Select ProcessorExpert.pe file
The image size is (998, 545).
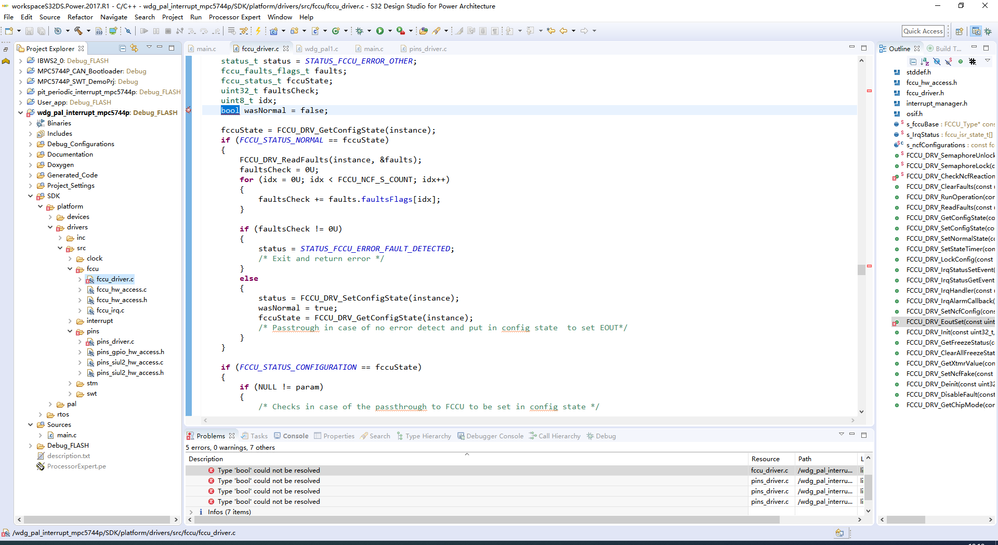(x=76, y=467)
